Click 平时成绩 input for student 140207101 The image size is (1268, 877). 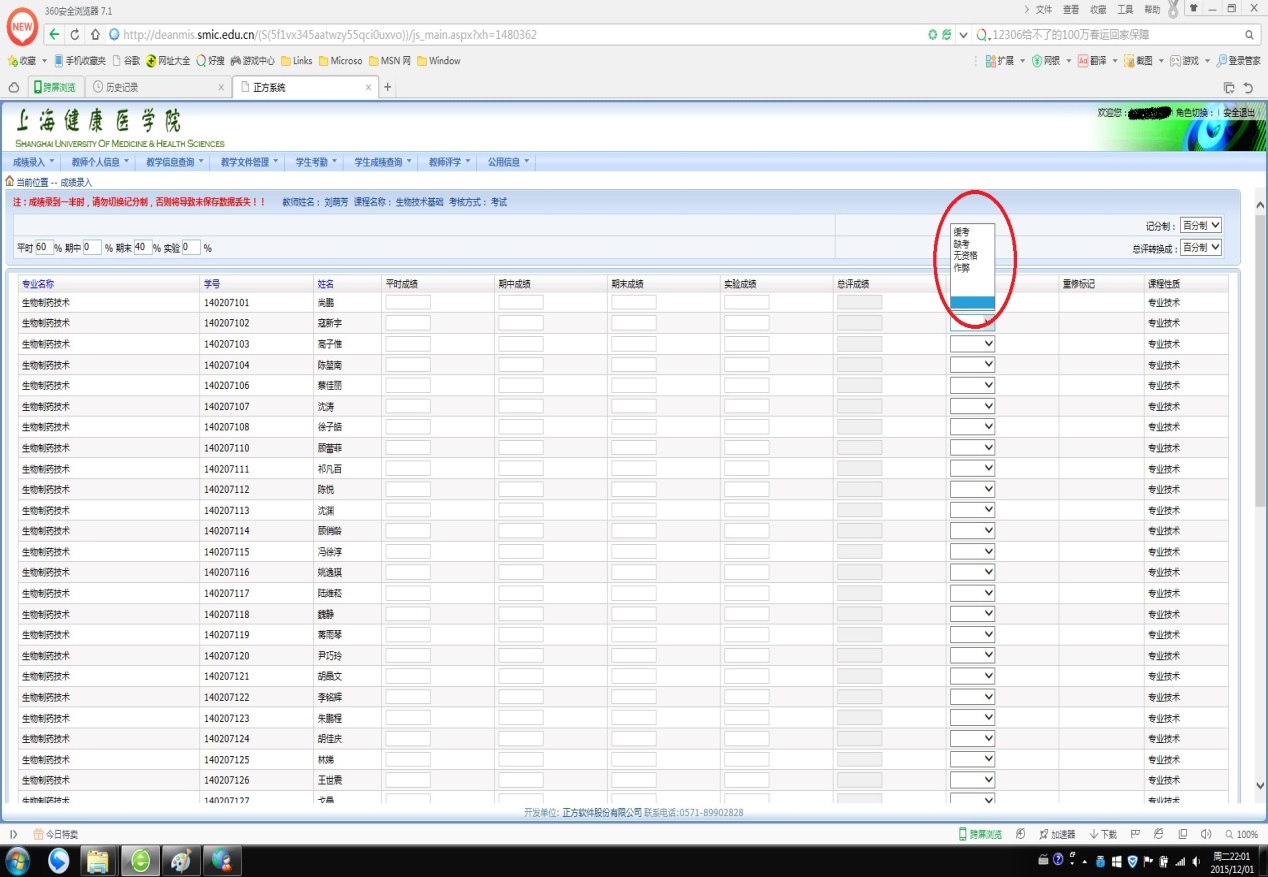(x=408, y=302)
